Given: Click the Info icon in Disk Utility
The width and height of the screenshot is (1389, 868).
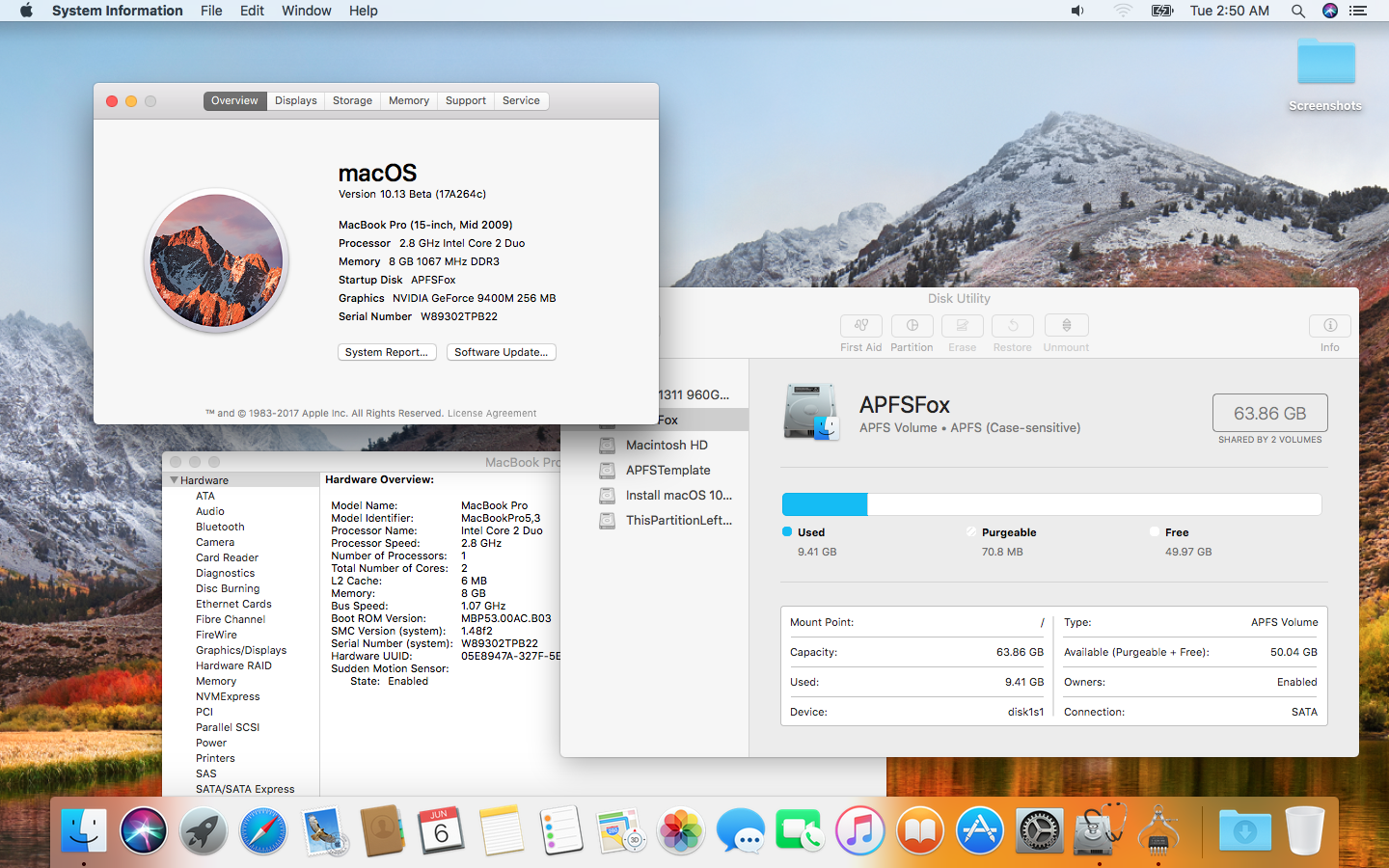Looking at the screenshot, I should [1329, 326].
